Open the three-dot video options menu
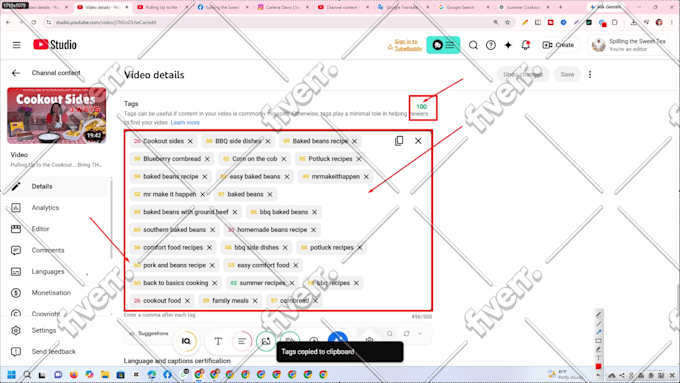680x383 pixels. point(590,75)
